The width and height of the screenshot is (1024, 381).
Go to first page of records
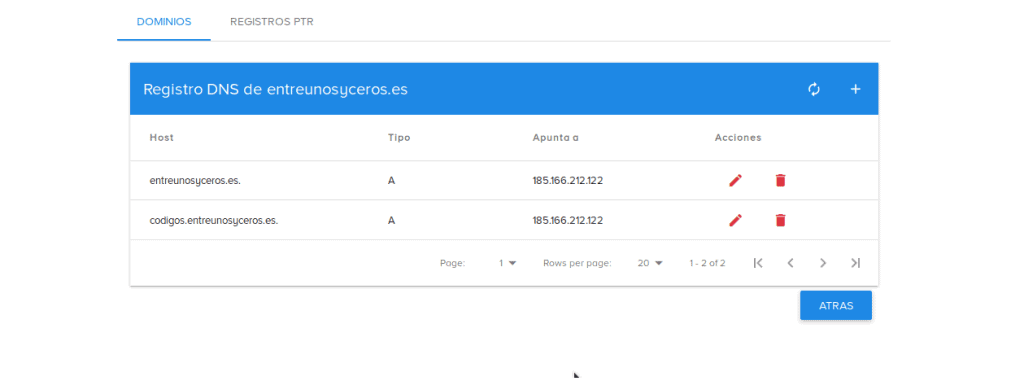(758, 263)
